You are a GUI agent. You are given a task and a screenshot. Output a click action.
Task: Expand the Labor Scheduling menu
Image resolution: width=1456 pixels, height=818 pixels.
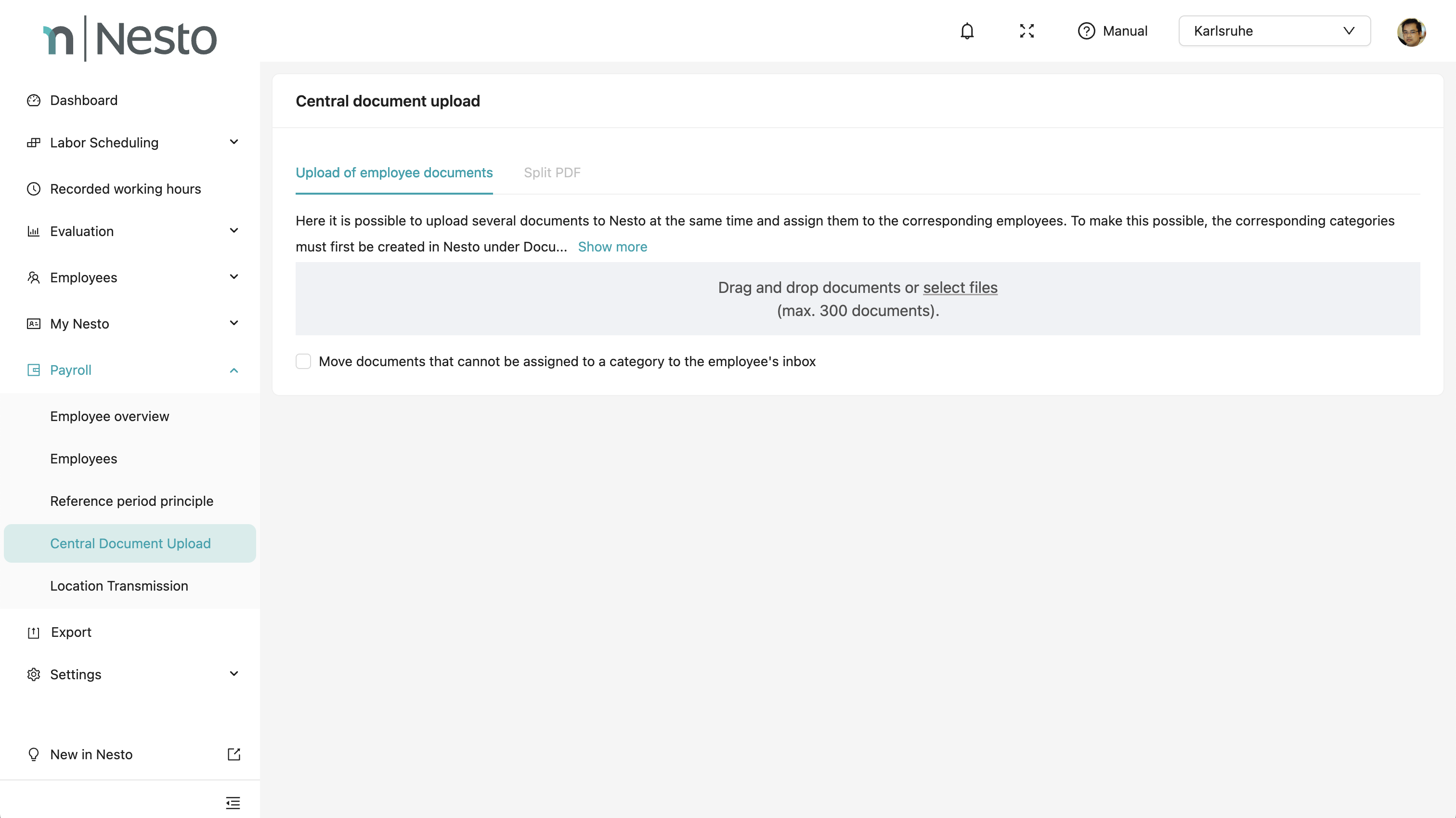coord(234,142)
